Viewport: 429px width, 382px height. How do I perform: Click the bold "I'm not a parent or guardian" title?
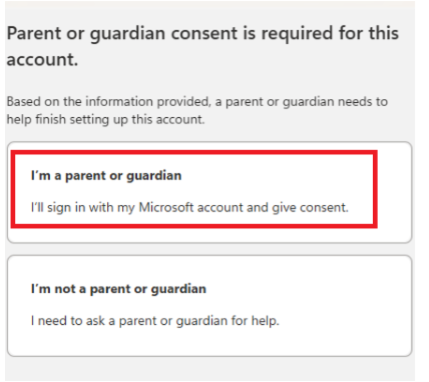tap(118, 289)
